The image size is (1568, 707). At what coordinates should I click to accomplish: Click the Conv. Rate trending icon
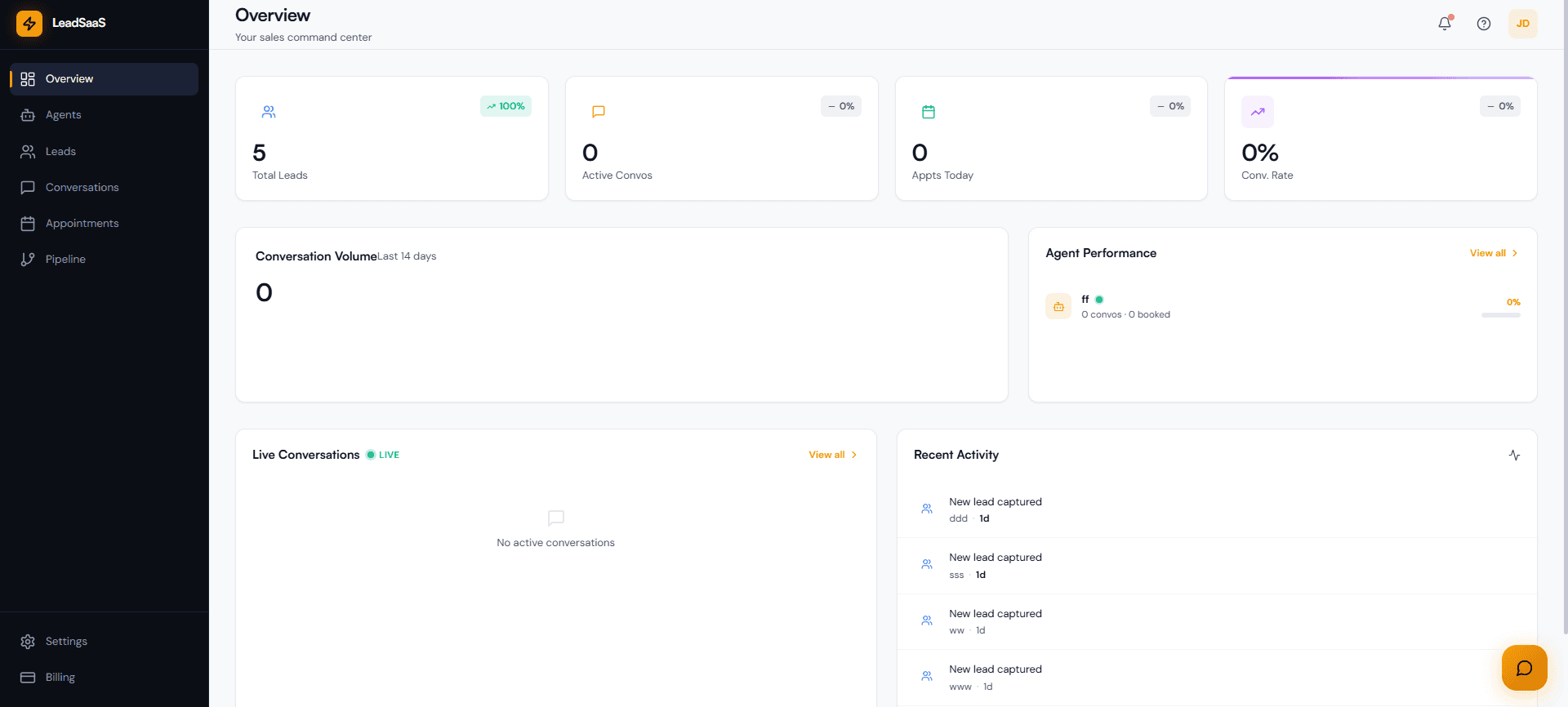1258,112
